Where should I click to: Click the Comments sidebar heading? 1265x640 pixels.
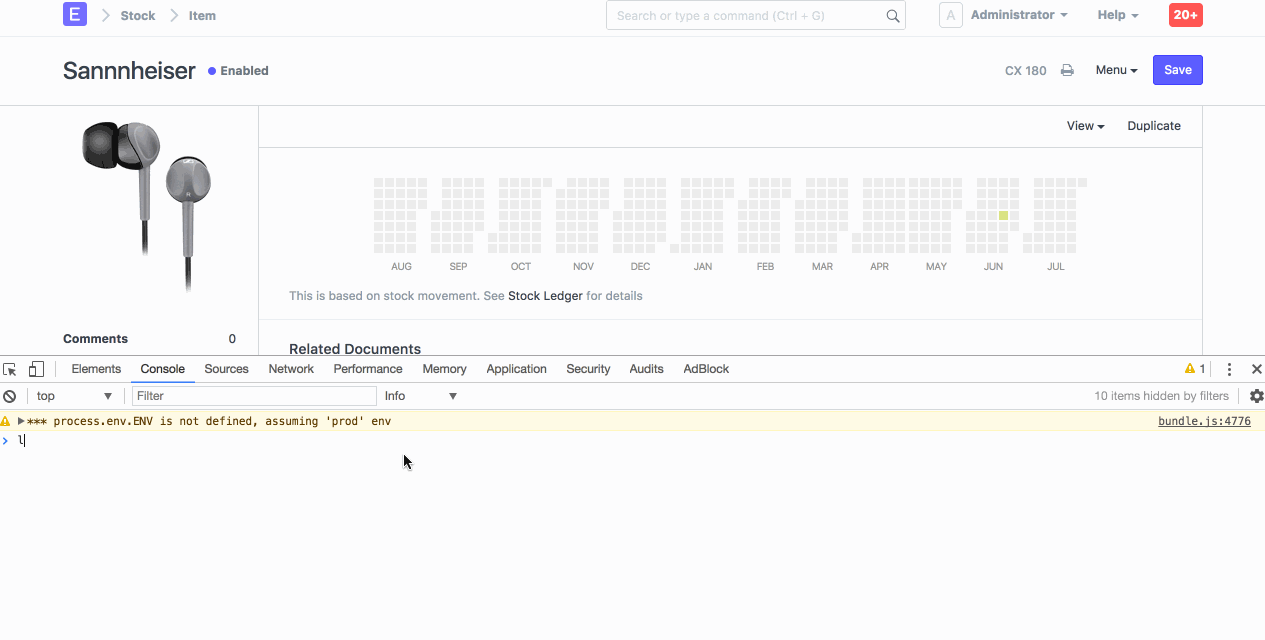pyautogui.click(x=95, y=339)
